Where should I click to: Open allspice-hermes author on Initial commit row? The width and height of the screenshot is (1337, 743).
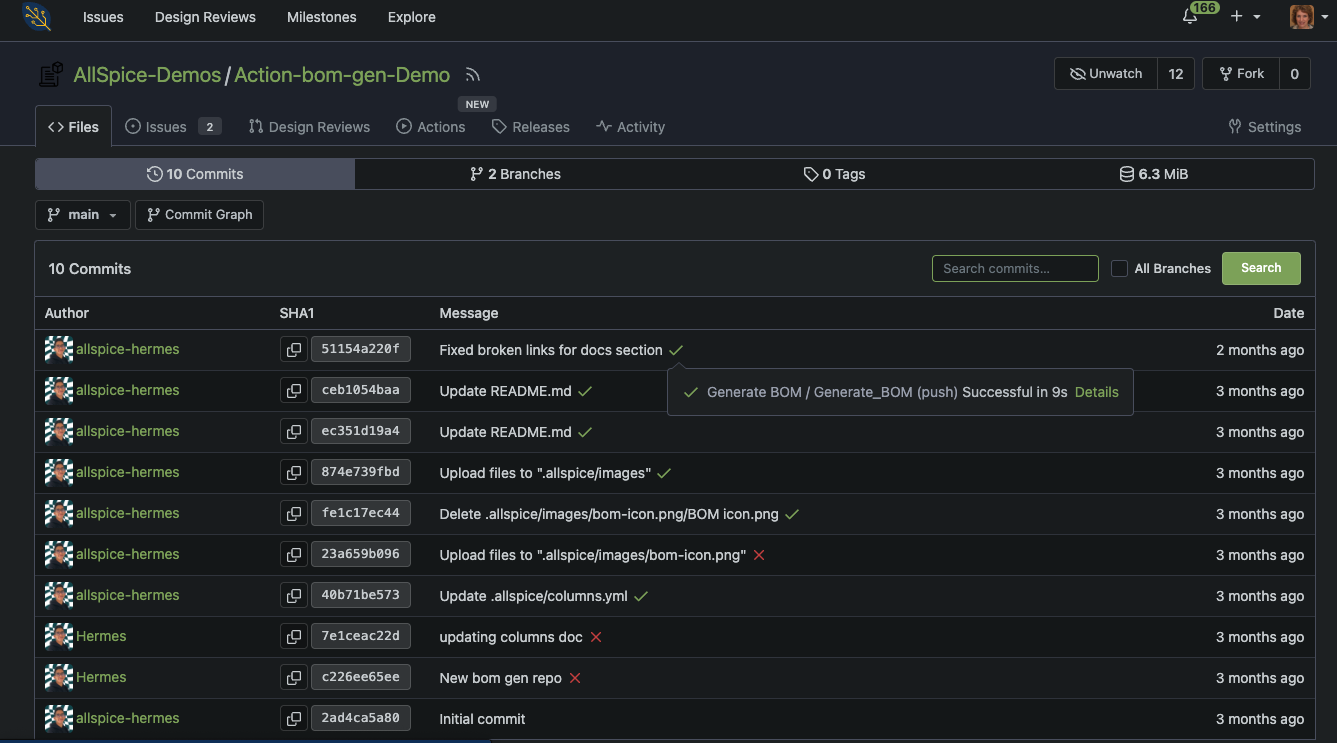click(x=128, y=718)
